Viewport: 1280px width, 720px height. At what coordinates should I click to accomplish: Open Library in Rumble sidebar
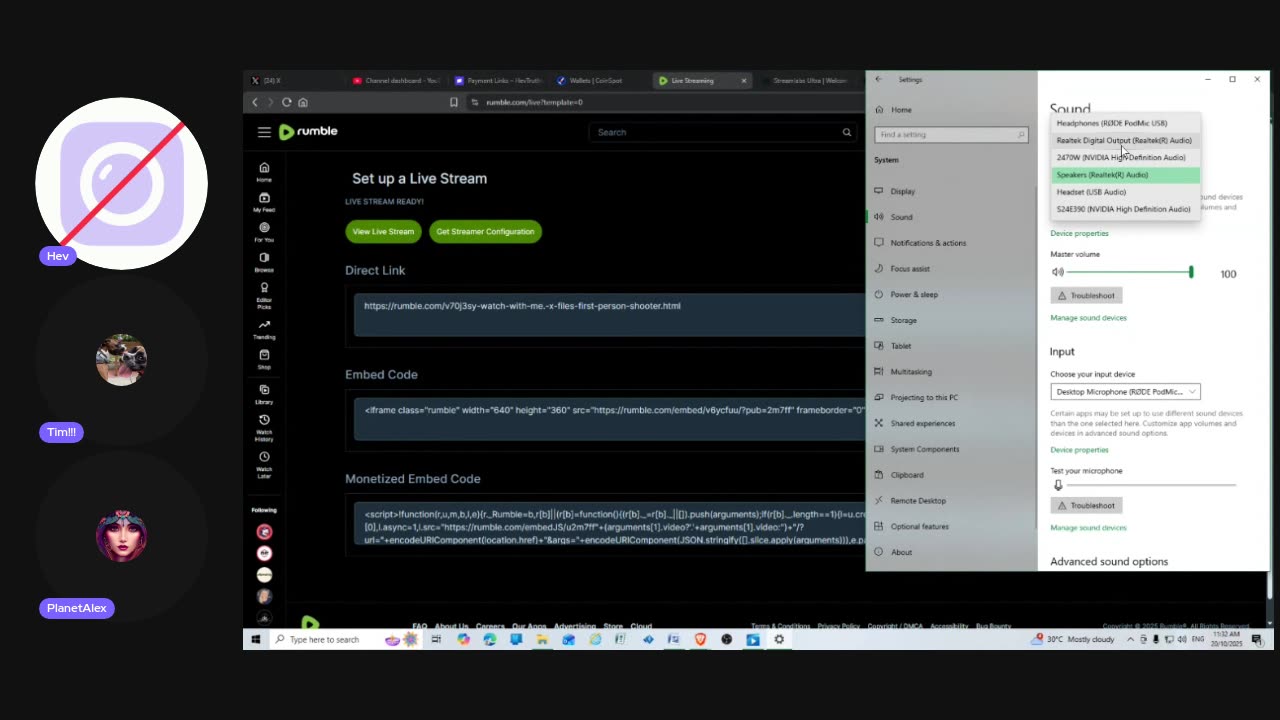[x=264, y=395]
